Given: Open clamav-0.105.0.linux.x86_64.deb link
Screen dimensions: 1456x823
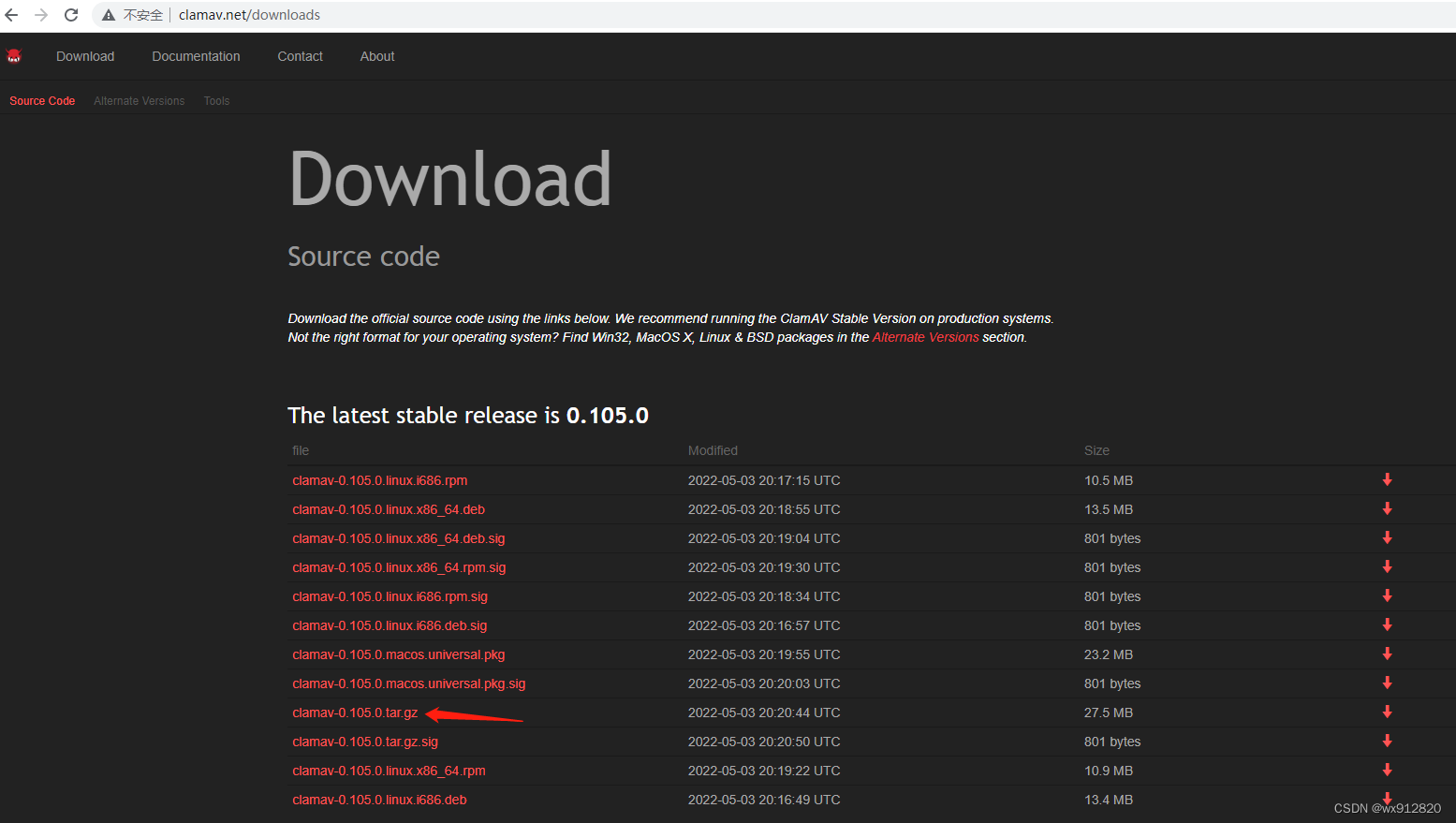Looking at the screenshot, I should (x=389, y=509).
